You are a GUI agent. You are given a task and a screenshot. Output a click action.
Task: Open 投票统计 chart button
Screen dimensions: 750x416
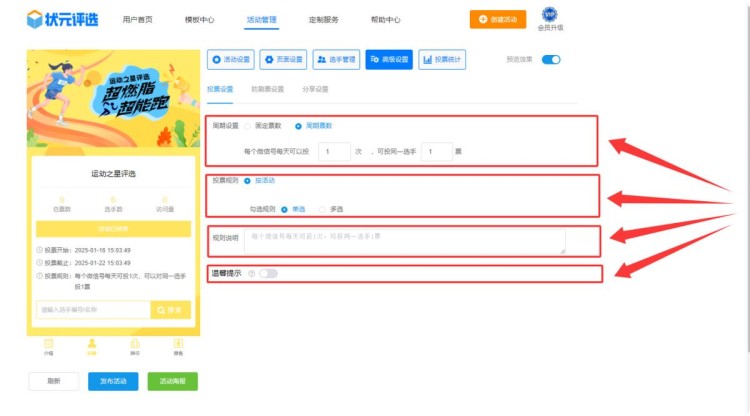point(441,60)
